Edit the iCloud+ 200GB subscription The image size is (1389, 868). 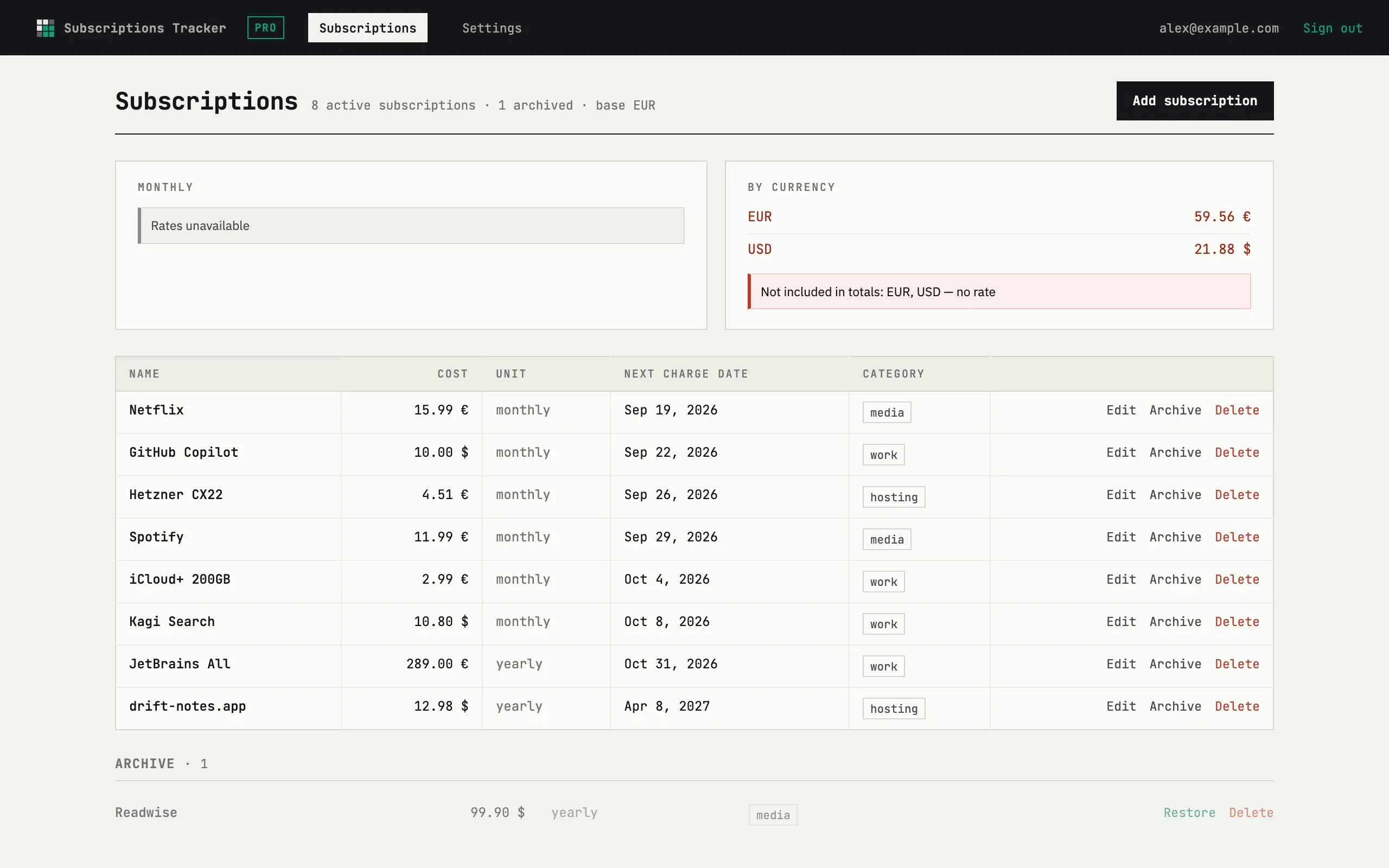click(x=1121, y=579)
